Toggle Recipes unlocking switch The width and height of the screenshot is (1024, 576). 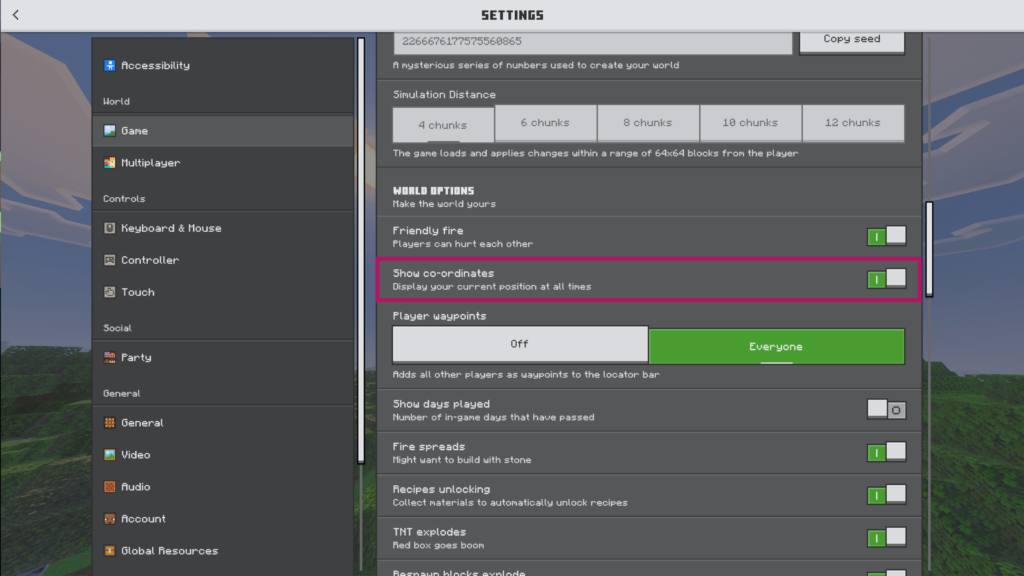886,495
